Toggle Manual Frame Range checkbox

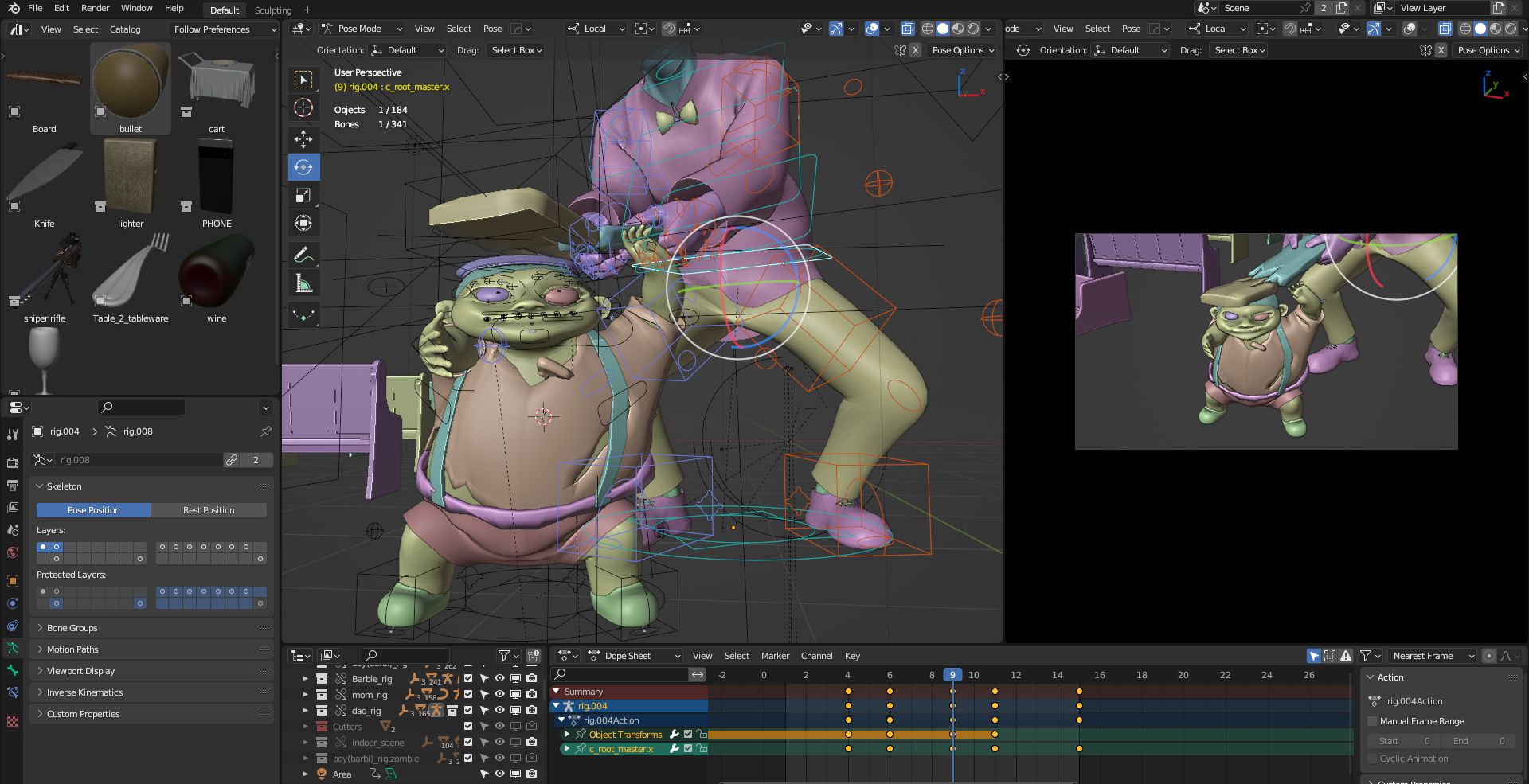point(1372,721)
